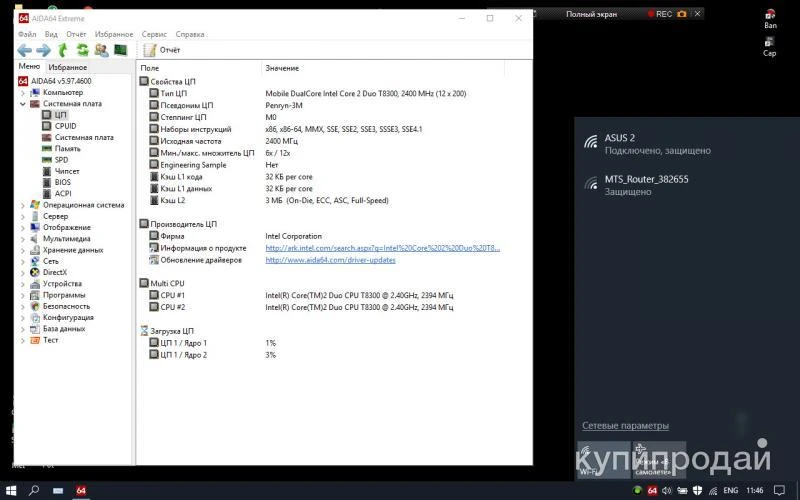Collapse the Системная плата tree node
Viewport: 800px width, 500px height.
(x=22, y=104)
